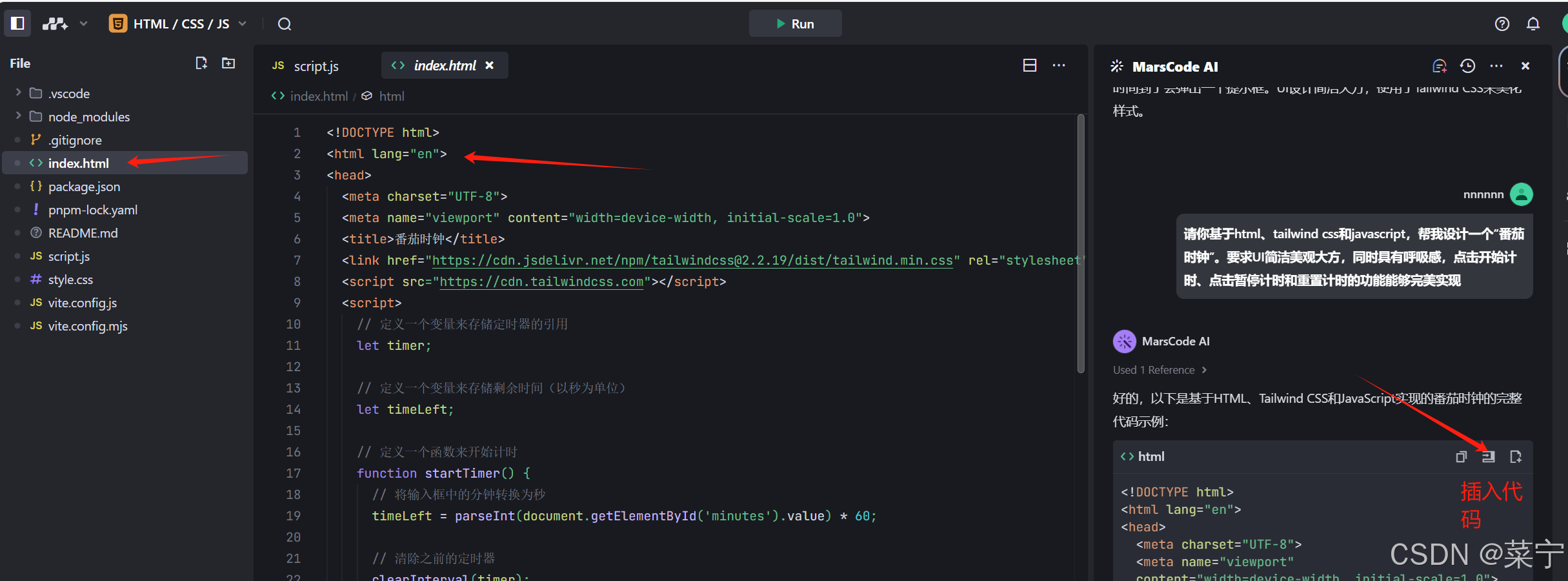Close the index.html tab
Image resolution: width=1568 pixels, height=581 pixels.
click(490, 65)
